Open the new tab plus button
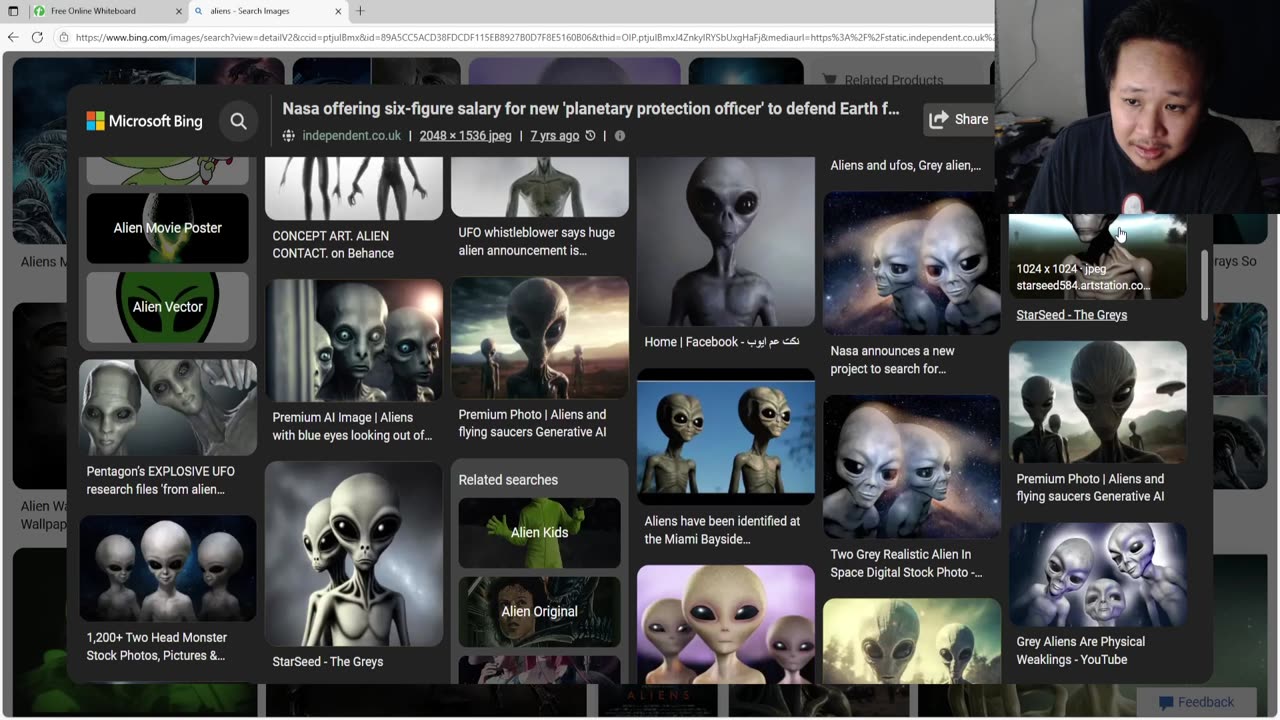This screenshot has width=1280, height=720. point(360,11)
